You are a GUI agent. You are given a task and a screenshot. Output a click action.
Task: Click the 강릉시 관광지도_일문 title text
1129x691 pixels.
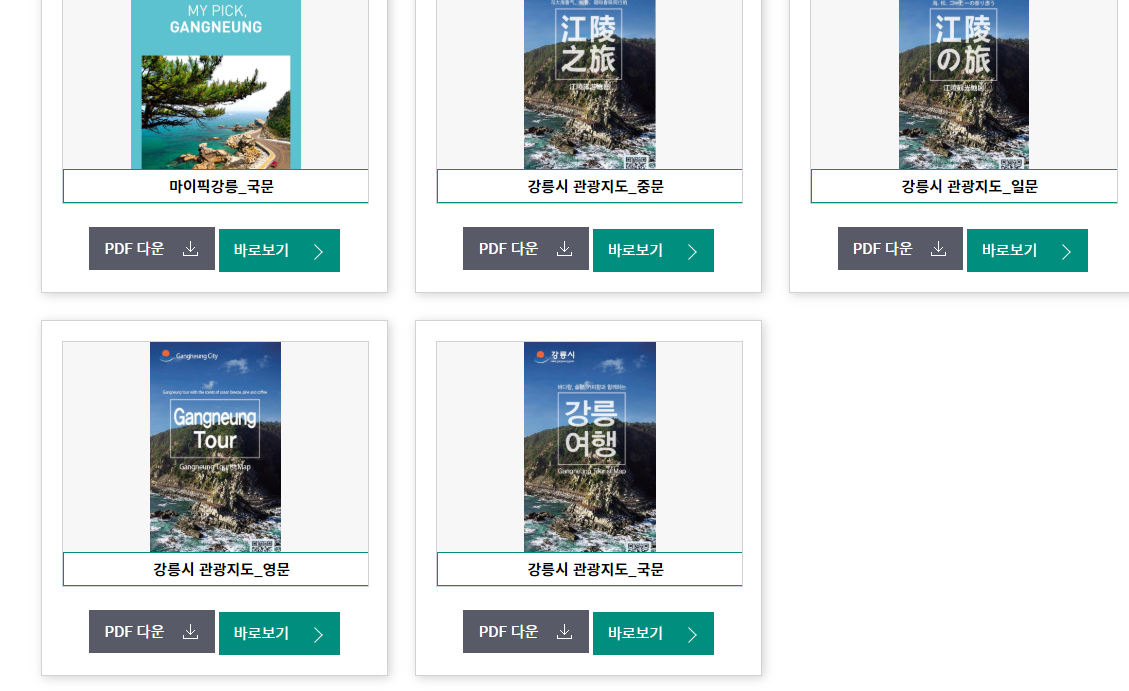point(969,186)
